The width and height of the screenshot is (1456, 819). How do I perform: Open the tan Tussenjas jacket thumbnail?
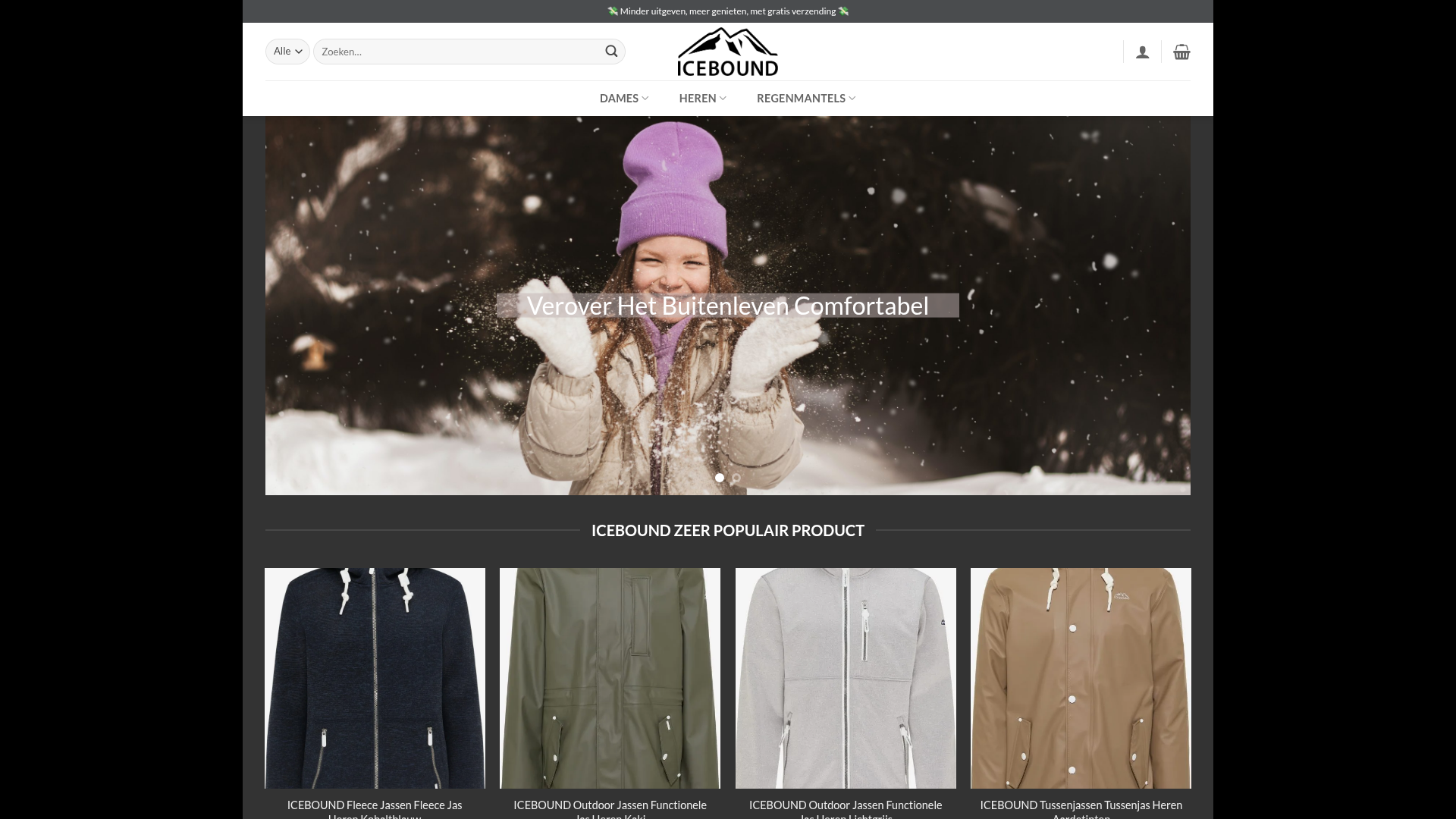point(1081,678)
